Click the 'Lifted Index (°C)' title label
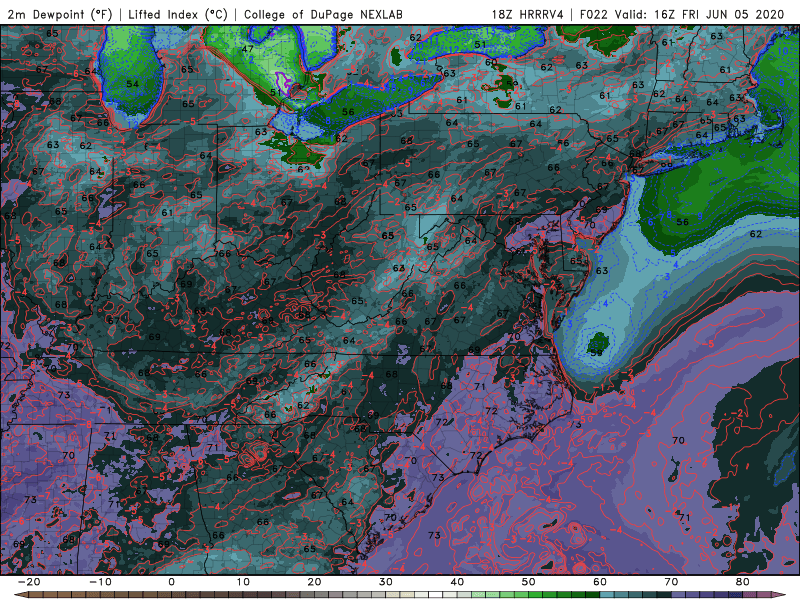 coord(178,14)
